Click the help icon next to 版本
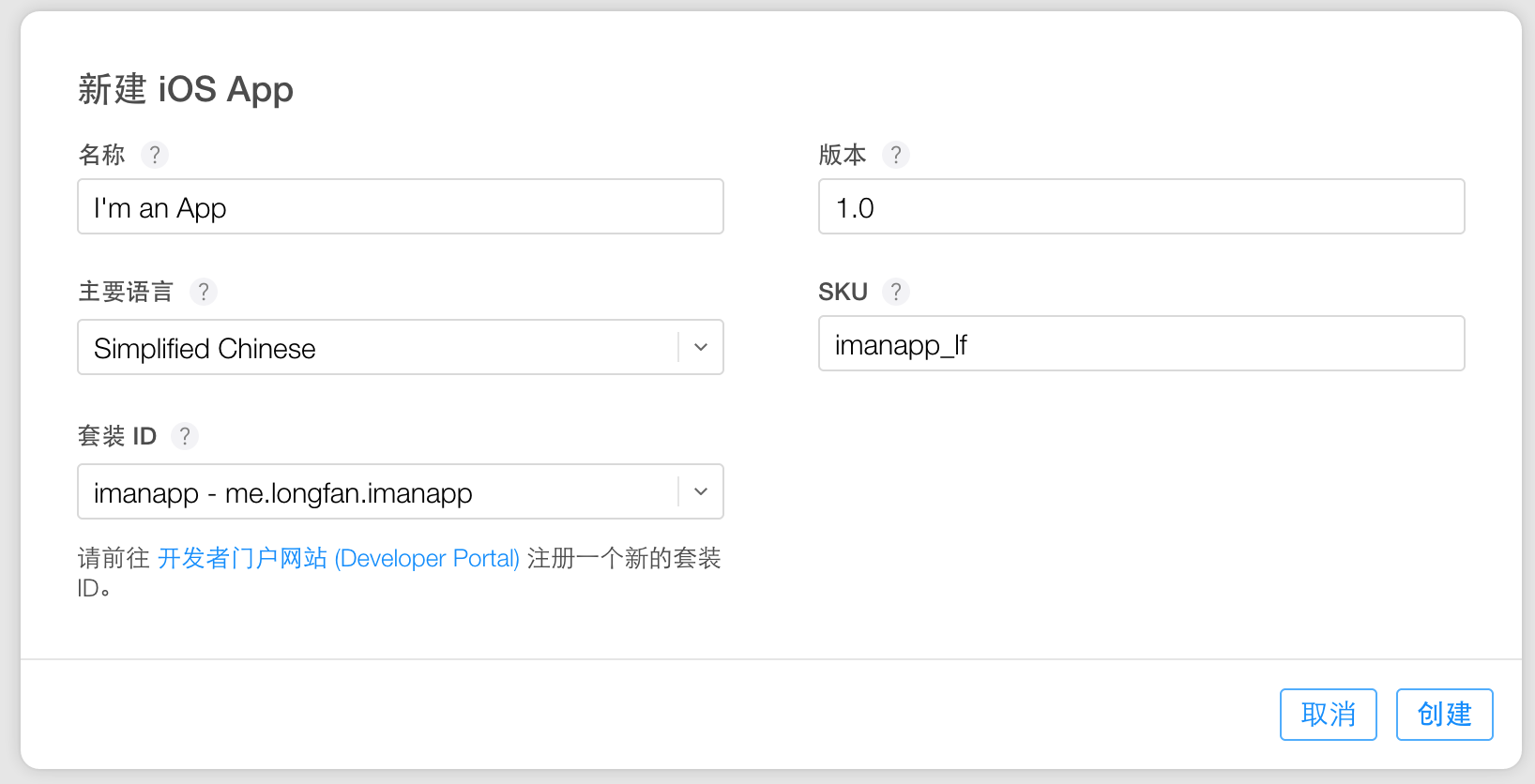Screen dimensions: 1535x784 [x=896, y=155]
